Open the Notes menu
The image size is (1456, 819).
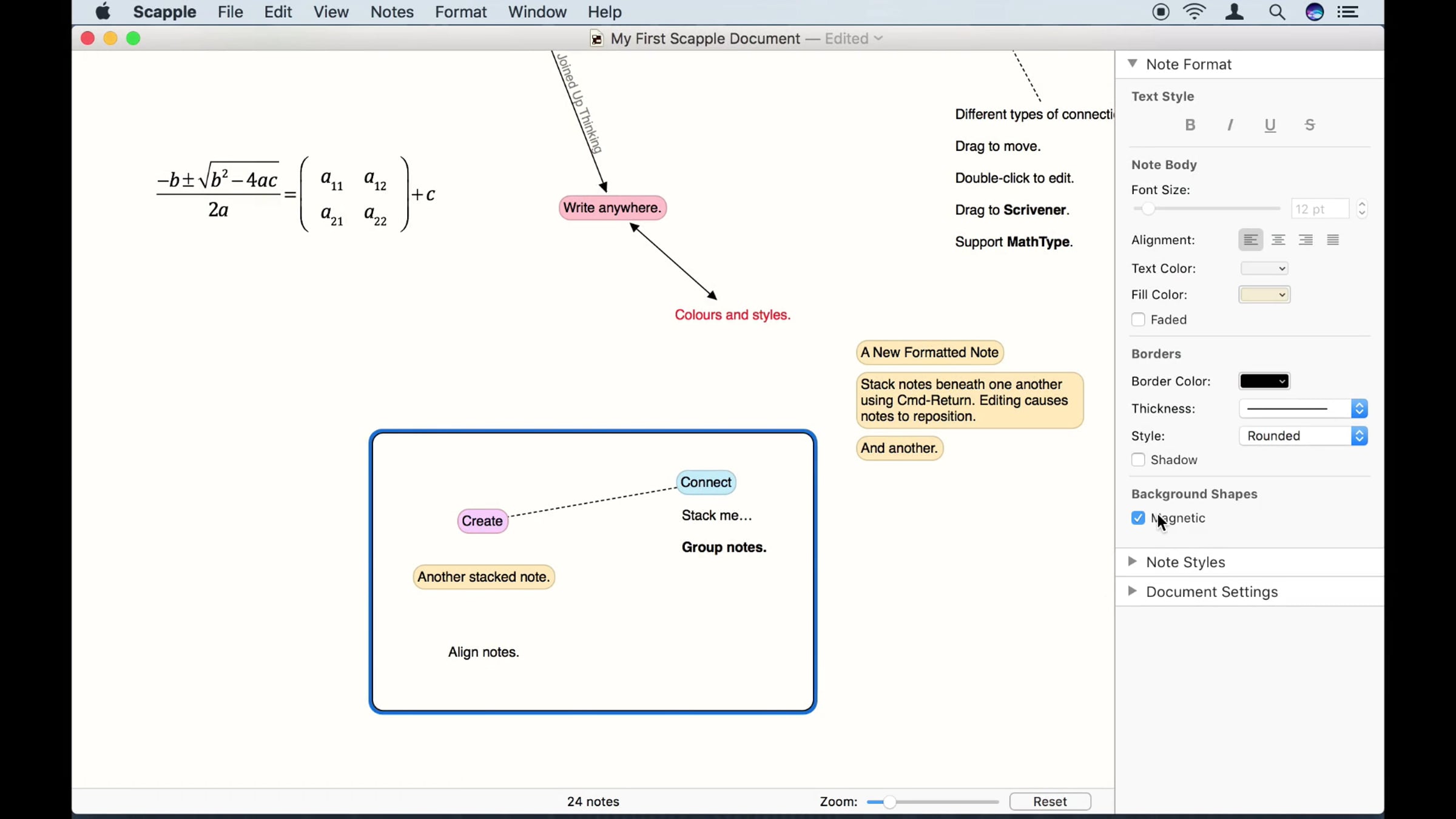coord(392,12)
